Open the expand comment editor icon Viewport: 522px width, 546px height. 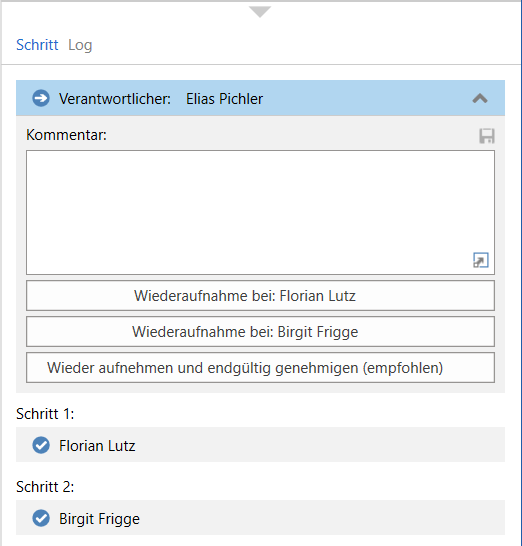tap(481, 260)
